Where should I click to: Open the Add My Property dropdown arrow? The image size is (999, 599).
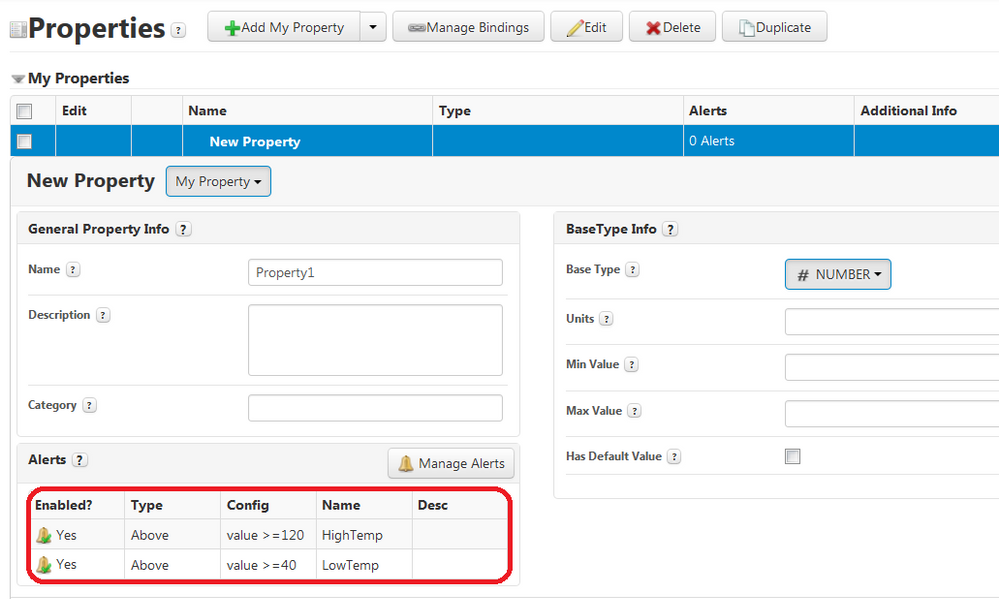(x=373, y=27)
